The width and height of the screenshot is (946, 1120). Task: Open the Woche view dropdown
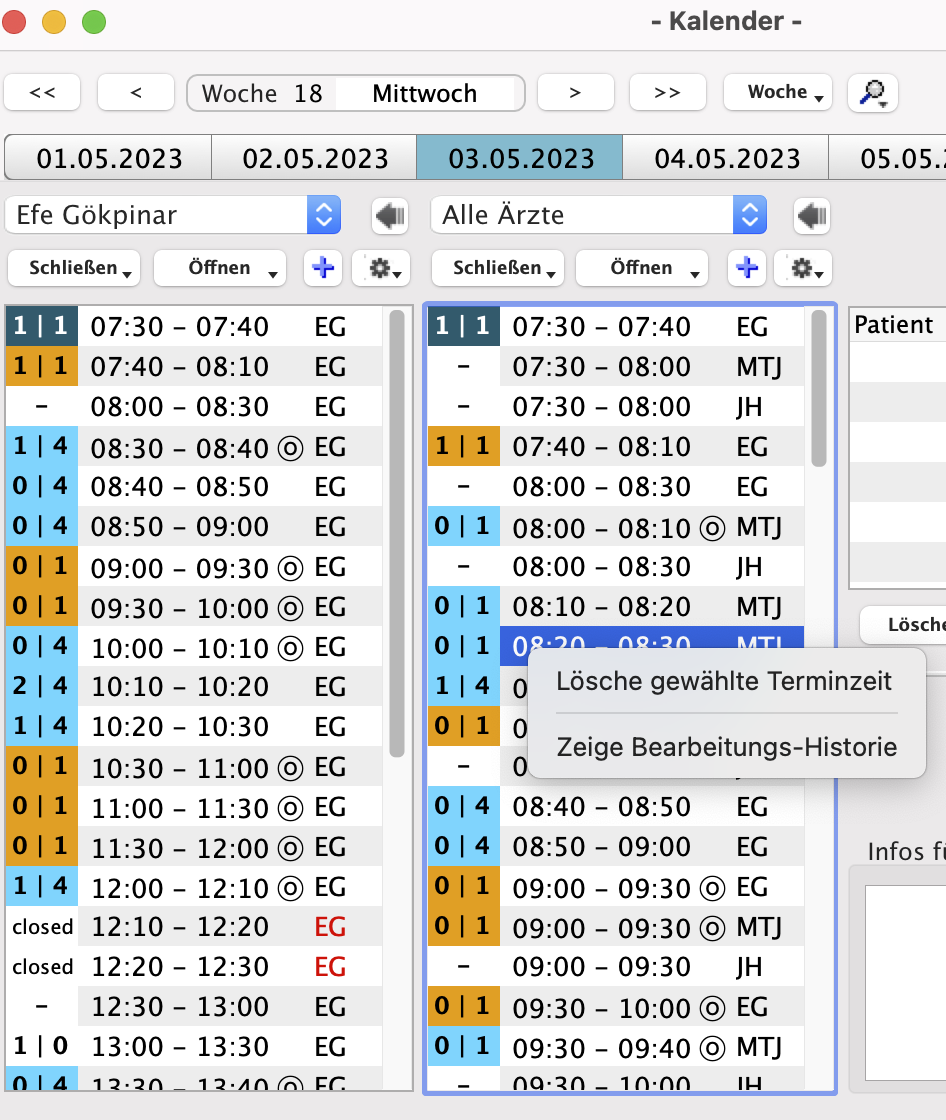click(778, 93)
